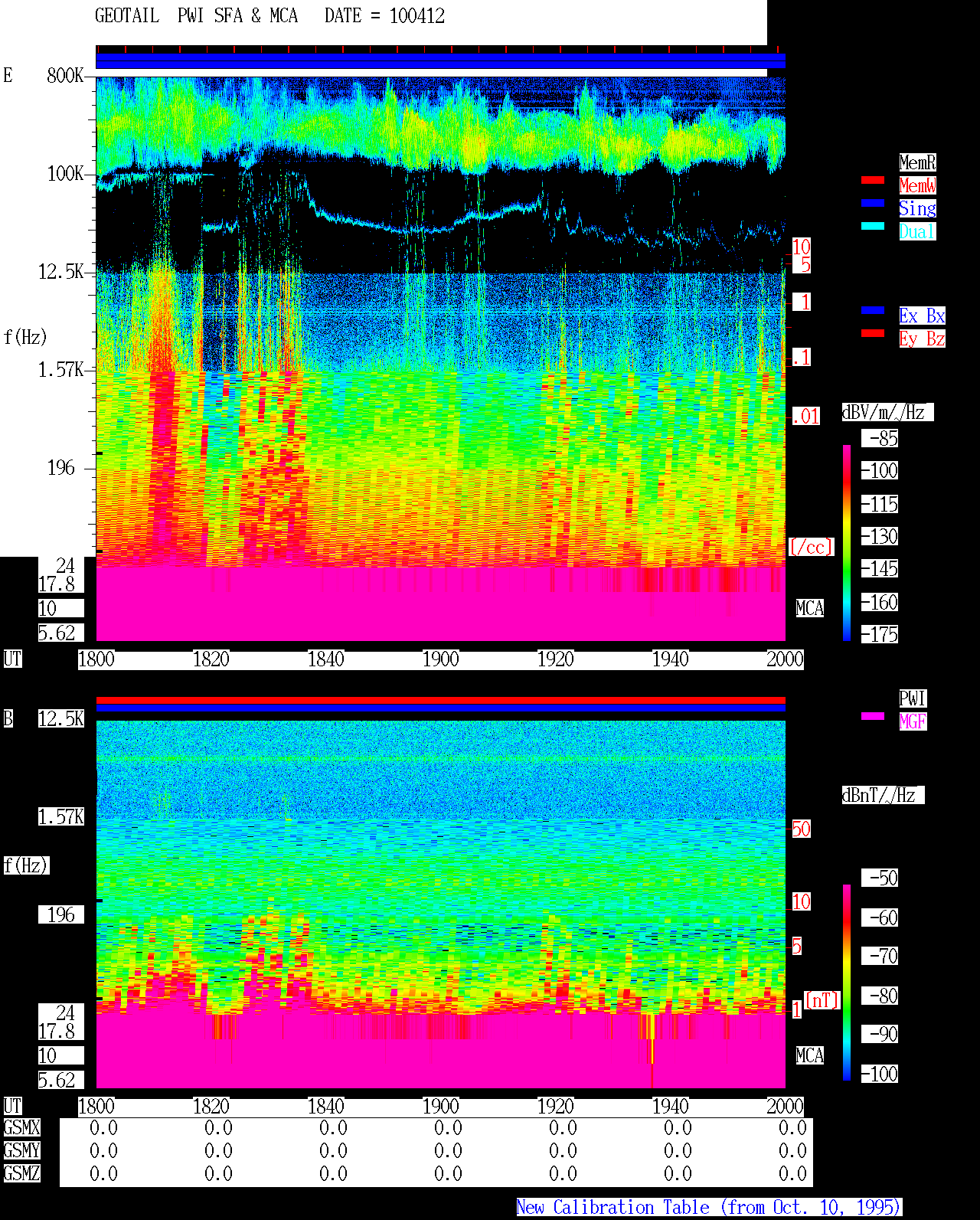The image size is (980, 1220).
Task: Click the MemW legend label
Action: tap(917, 185)
